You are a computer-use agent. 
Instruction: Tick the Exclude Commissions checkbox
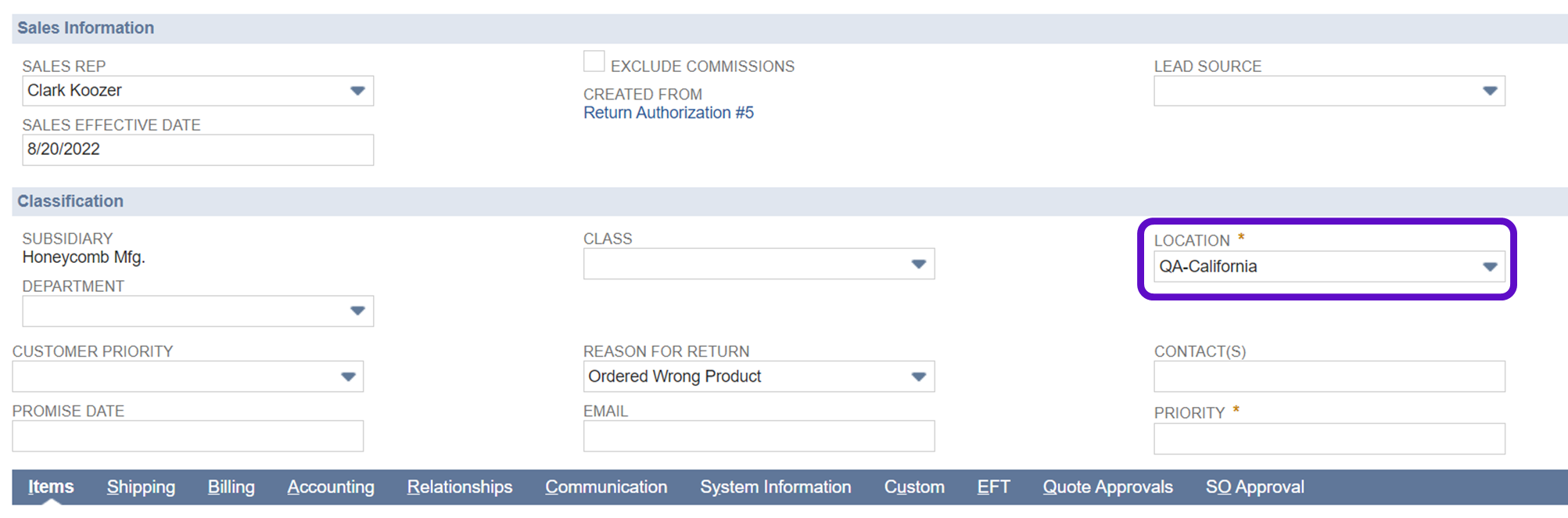pyautogui.click(x=594, y=62)
